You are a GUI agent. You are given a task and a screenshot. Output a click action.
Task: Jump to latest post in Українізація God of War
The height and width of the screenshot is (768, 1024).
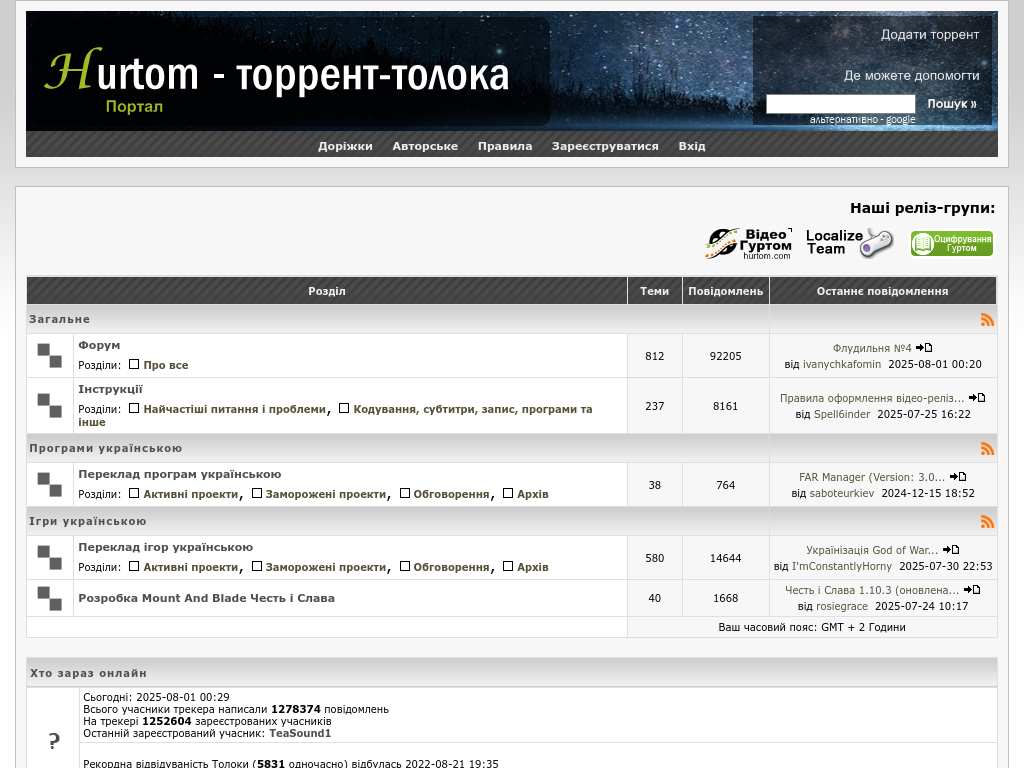951,550
